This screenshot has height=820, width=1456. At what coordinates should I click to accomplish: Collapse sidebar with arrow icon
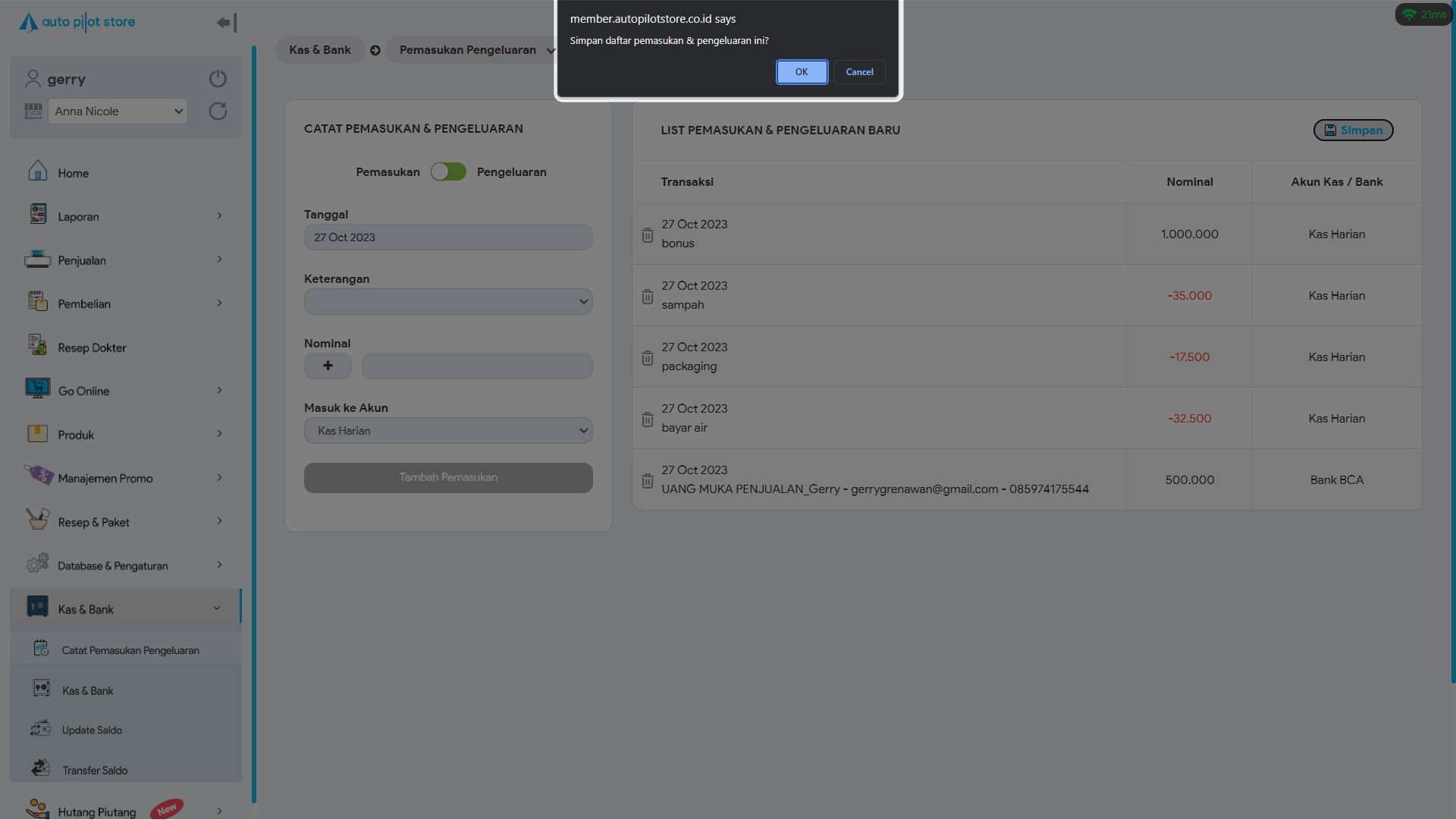click(226, 23)
